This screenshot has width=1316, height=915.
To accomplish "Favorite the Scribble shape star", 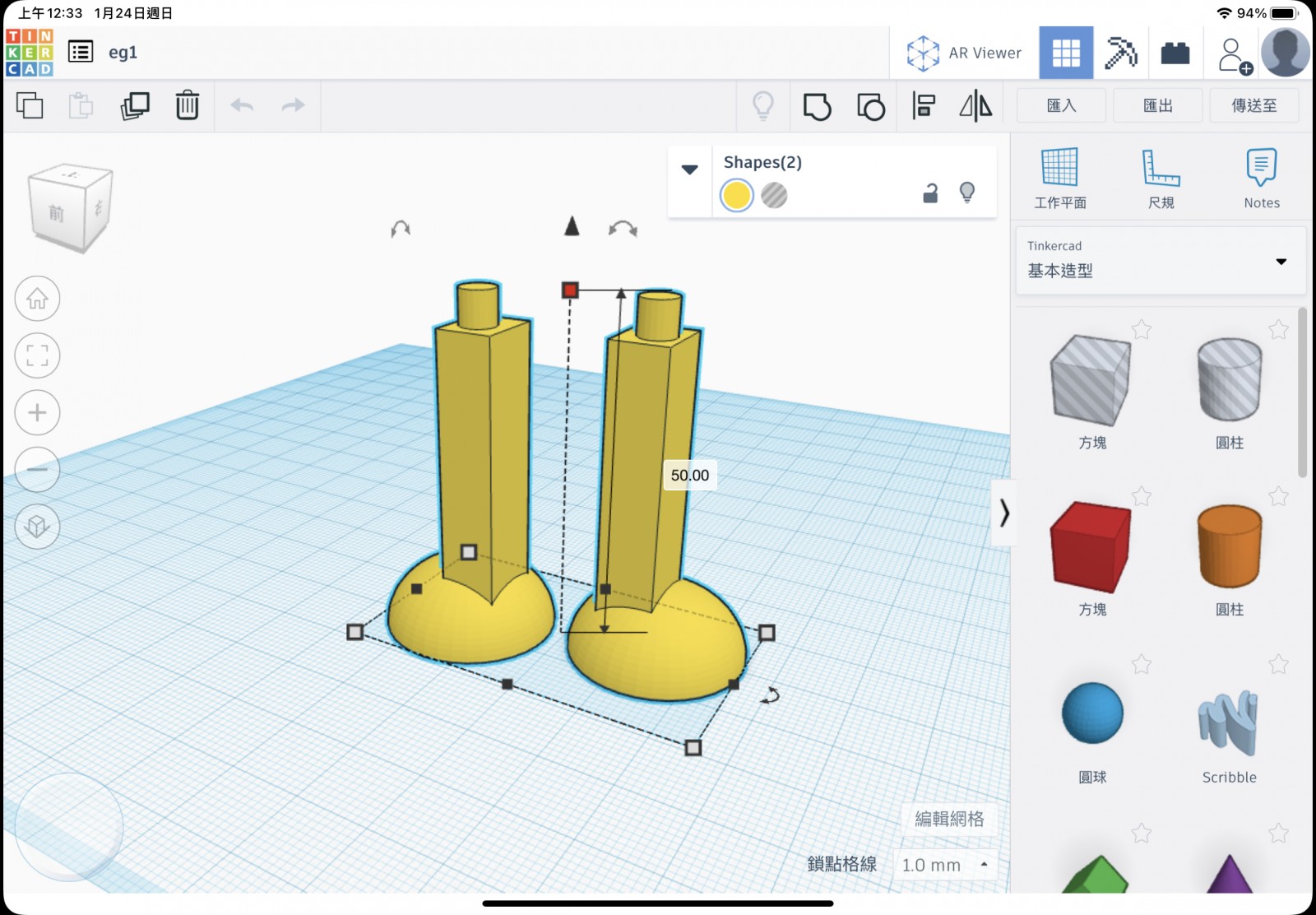I will (1278, 664).
